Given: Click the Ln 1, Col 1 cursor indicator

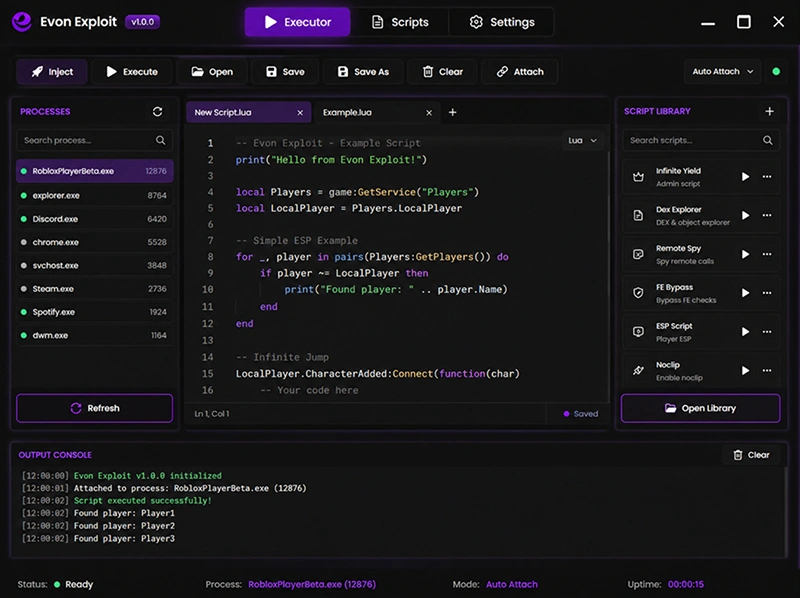Looking at the screenshot, I should (212, 414).
